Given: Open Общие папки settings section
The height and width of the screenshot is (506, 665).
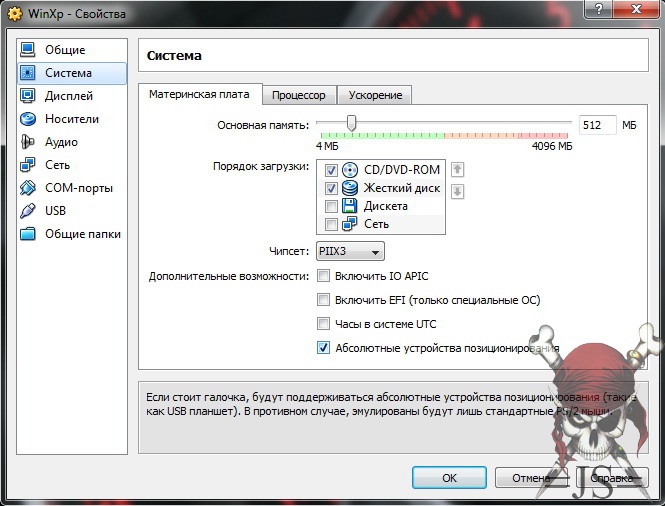Looking at the screenshot, I should click(72, 234).
